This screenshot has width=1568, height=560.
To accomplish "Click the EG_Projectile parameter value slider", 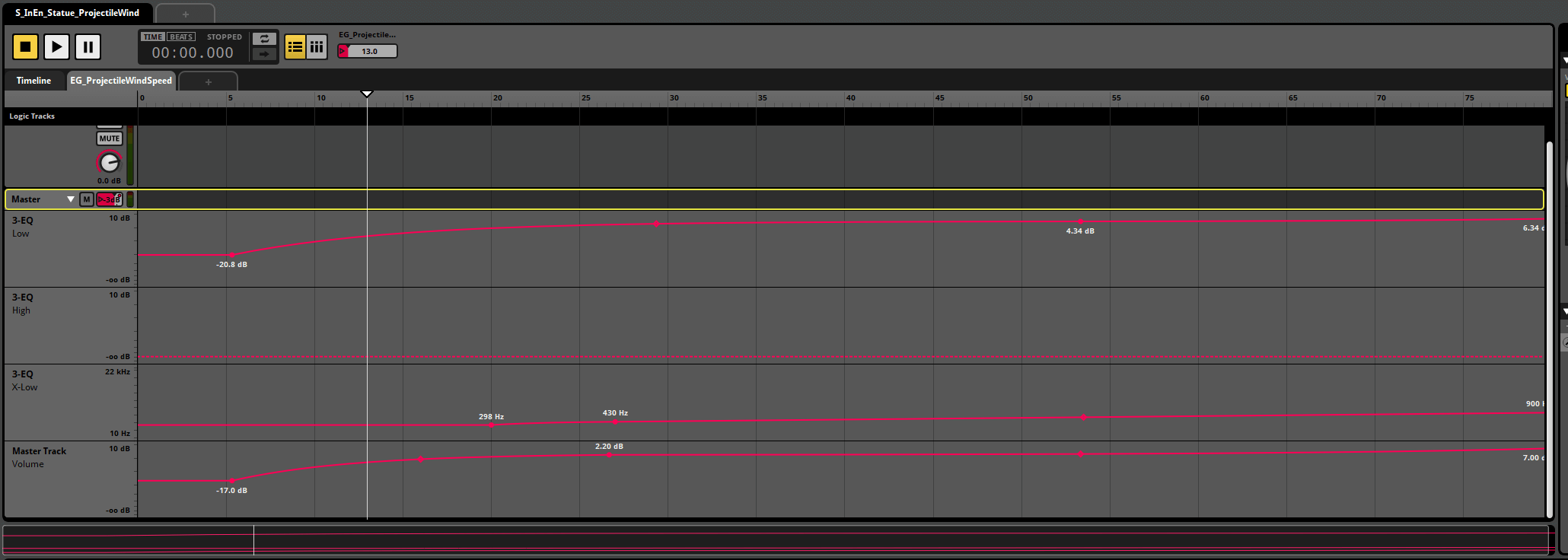I will 369,51.
